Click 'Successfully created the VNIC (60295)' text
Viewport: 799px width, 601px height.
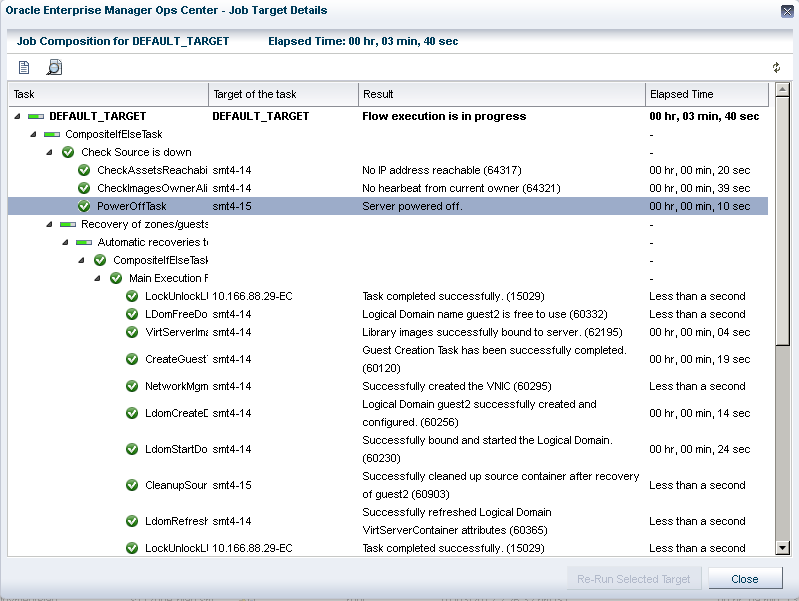point(457,386)
